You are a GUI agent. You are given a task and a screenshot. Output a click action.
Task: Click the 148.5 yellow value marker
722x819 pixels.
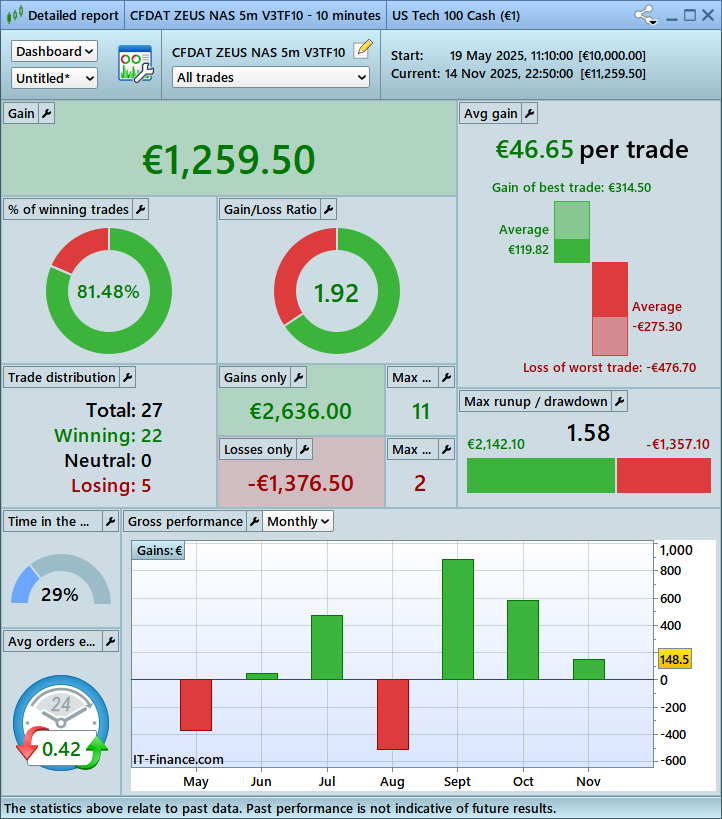pos(674,659)
